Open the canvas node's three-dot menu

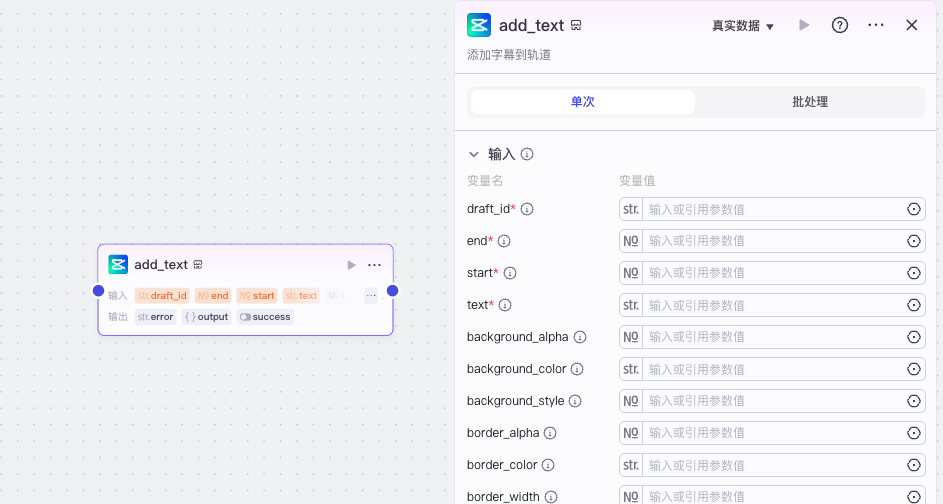[374, 265]
